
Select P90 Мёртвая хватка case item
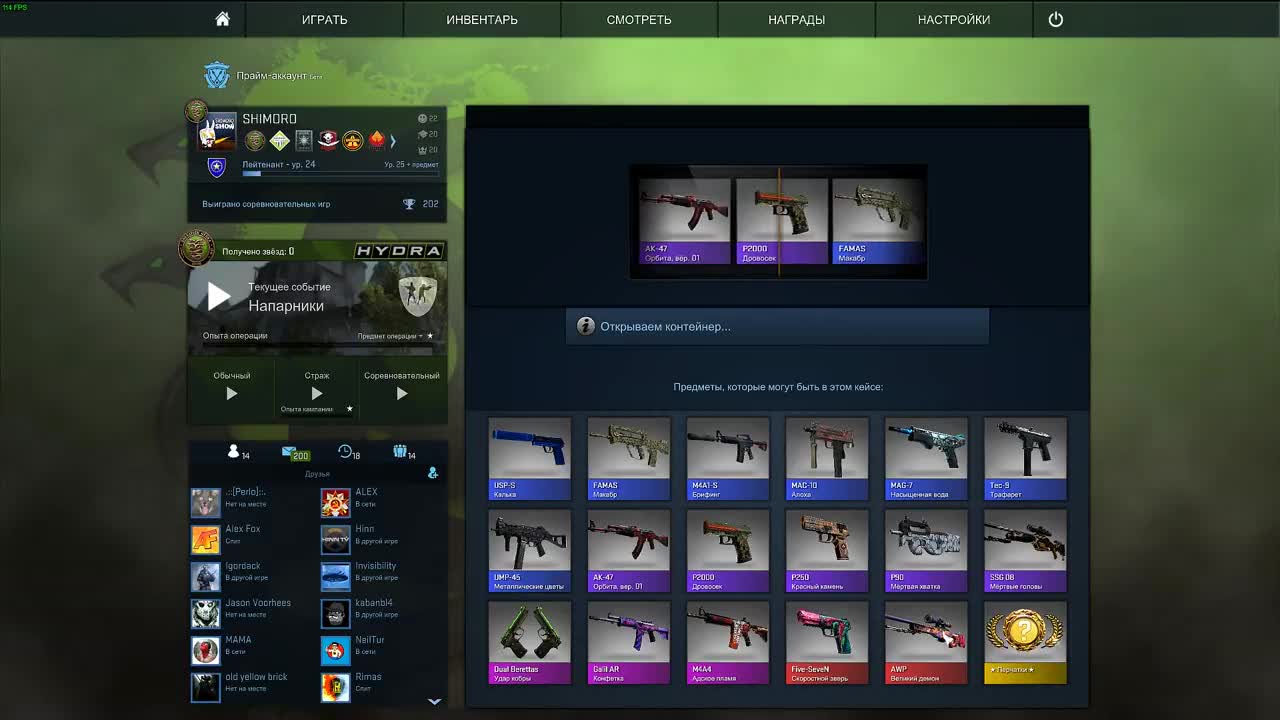tap(926, 550)
